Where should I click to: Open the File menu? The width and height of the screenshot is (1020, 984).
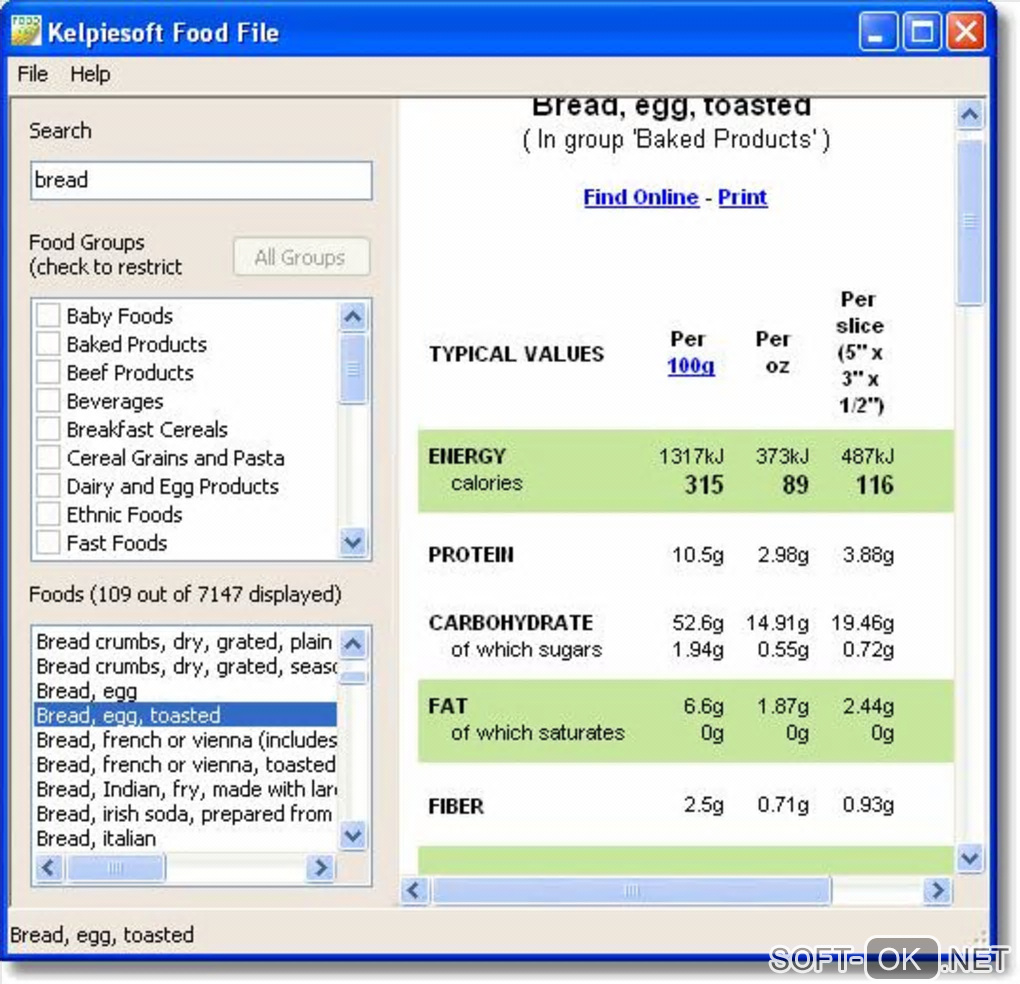pyautogui.click(x=33, y=74)
